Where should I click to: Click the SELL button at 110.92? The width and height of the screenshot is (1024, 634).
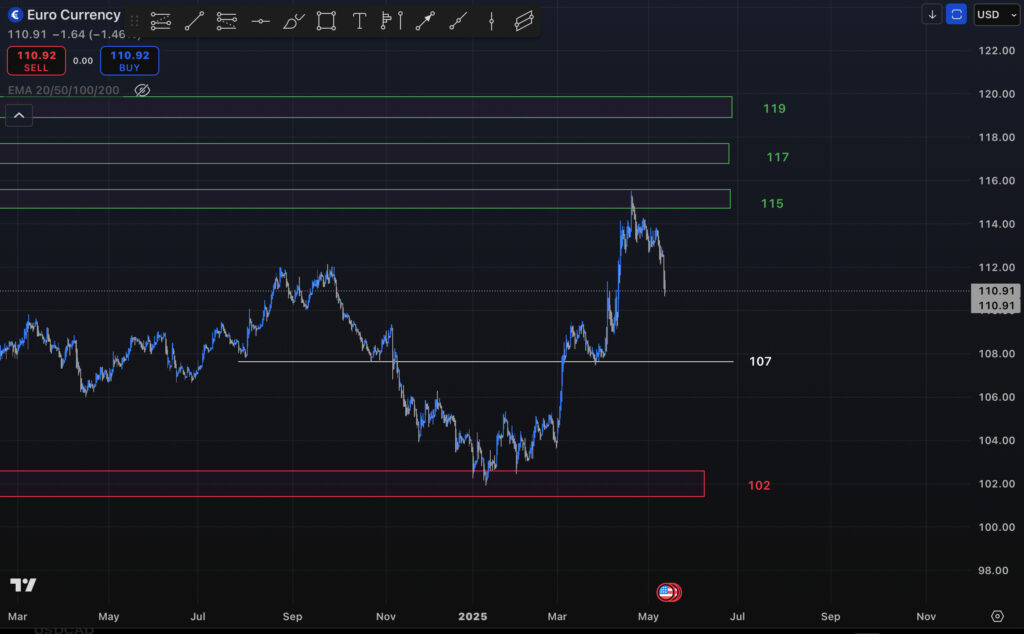point(36,60)
